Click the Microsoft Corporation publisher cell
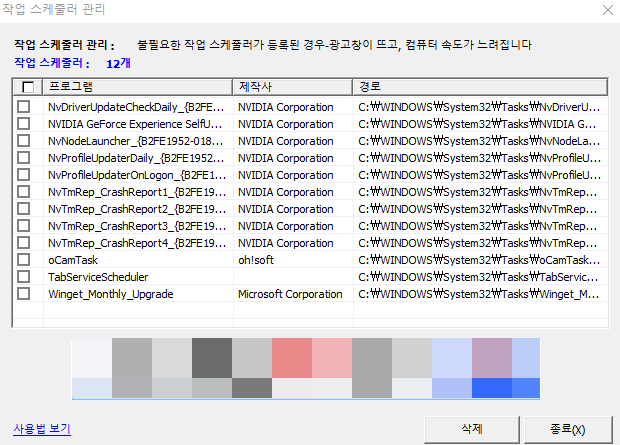This screenshot has height=445, width=620. [x=290, y=294]
